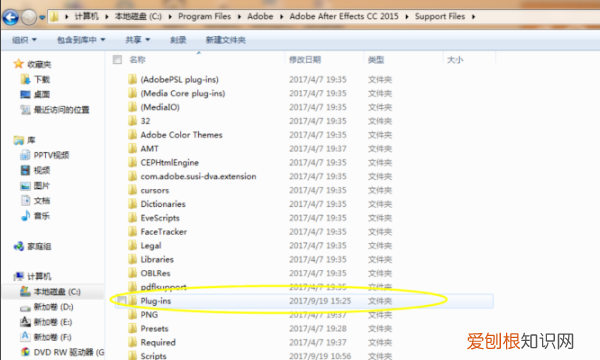Go to Adobe folder in breadcrumb

click(260, 16)
